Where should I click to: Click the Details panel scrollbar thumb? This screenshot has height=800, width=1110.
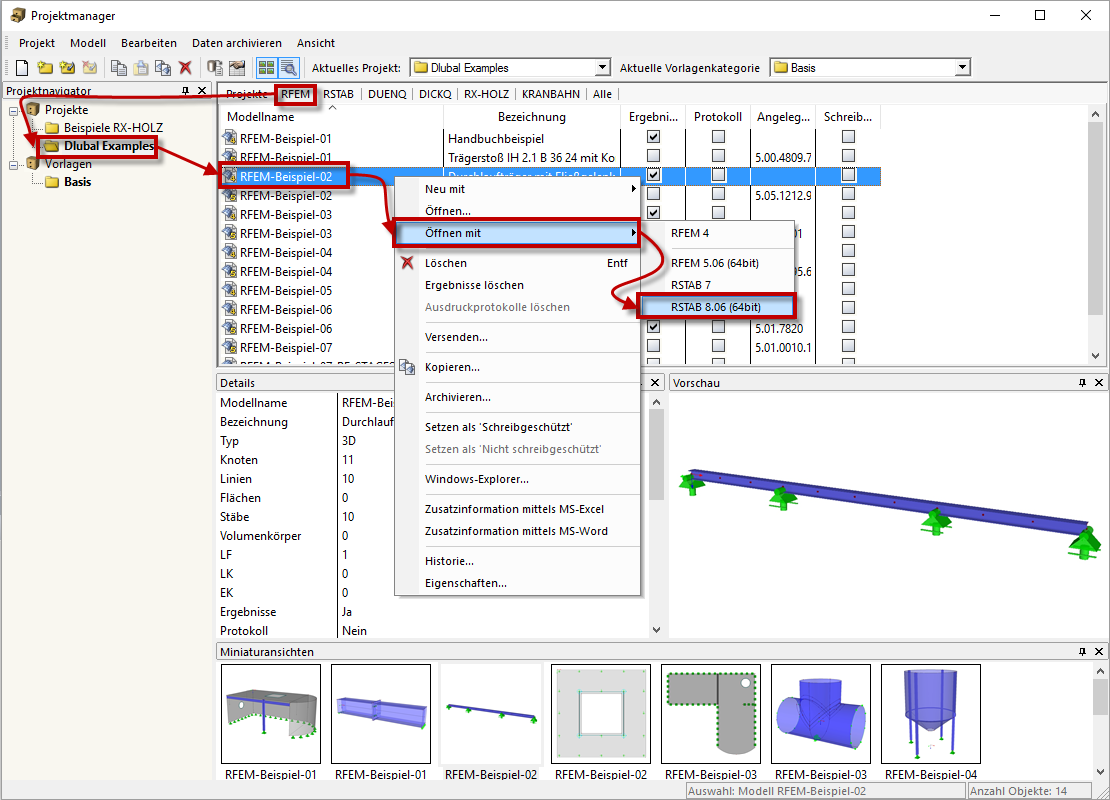tap(656, 454)
